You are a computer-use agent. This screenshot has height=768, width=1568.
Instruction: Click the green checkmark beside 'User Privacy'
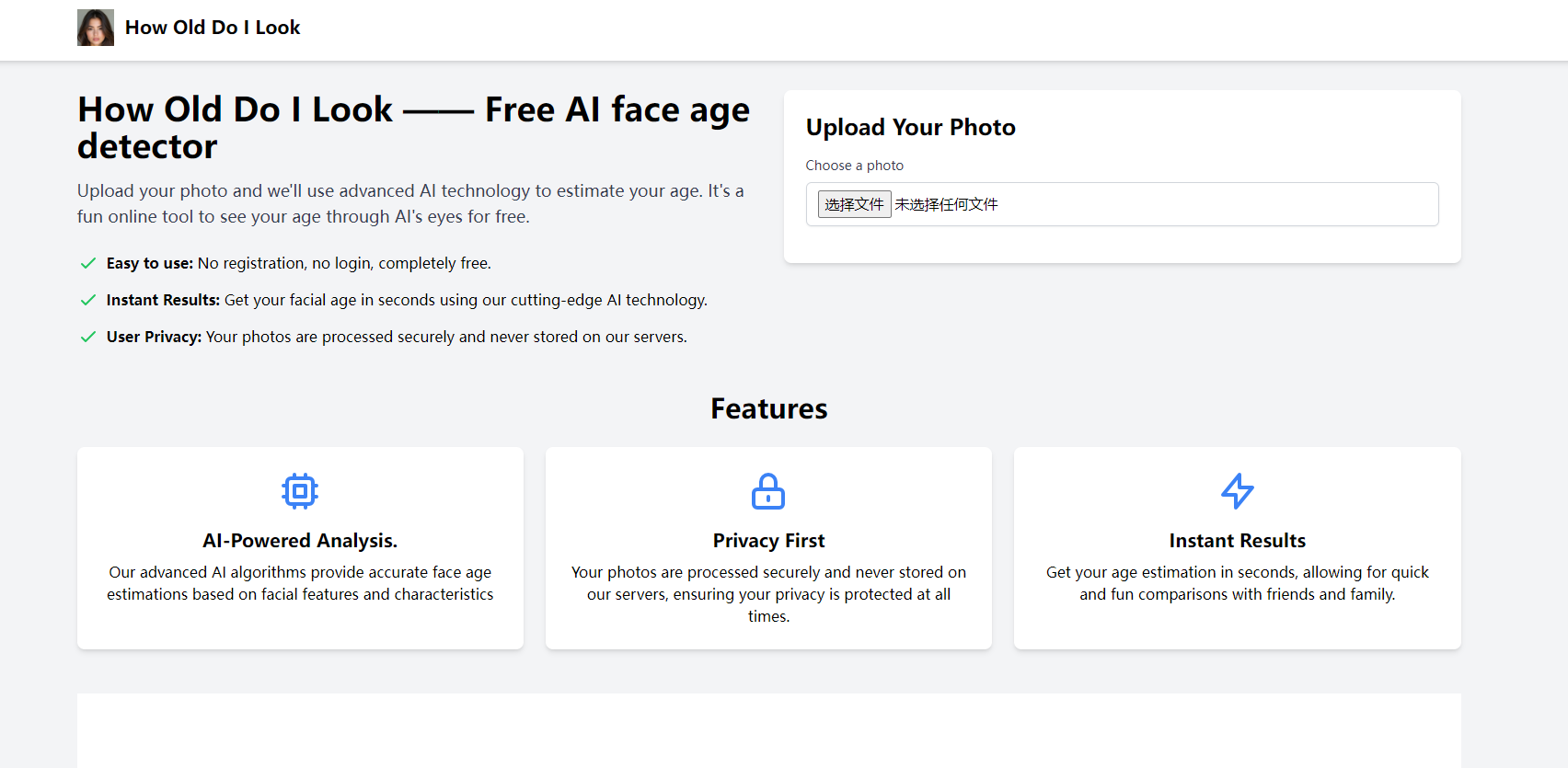click(x=88, y=337)
